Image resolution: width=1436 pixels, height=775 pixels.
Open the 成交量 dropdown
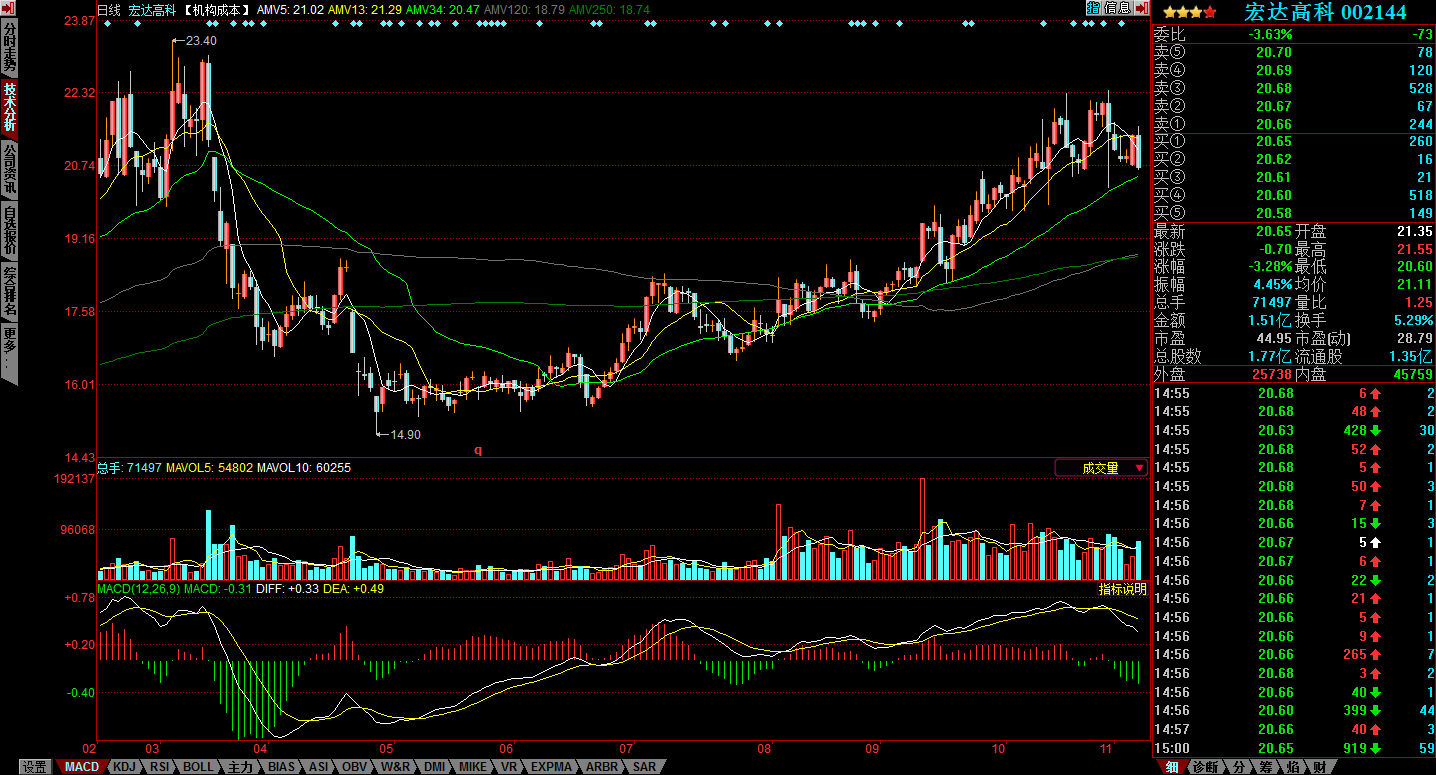click(x=1101, y=468)
